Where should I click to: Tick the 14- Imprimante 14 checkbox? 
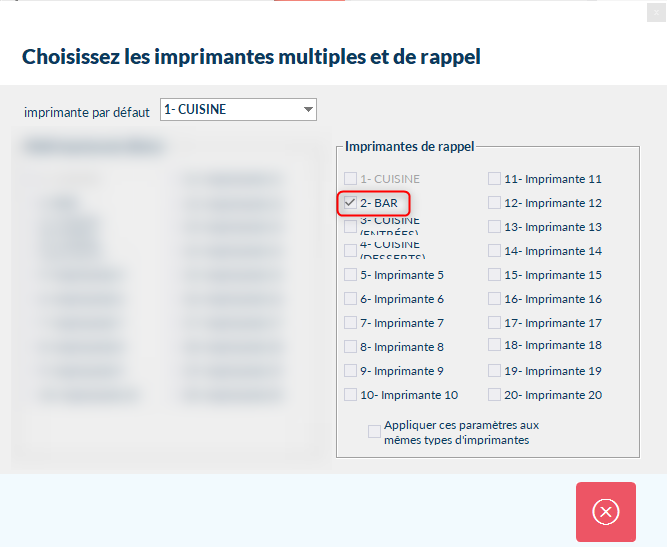[x=494, y=251]
